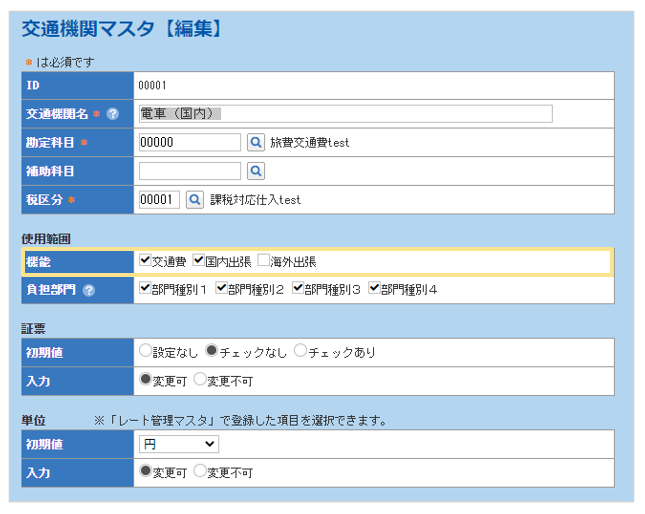645x514 pixels.
Task: Uncheck the 部門種別4 checkbox
Action: click(x=375, y=290)
